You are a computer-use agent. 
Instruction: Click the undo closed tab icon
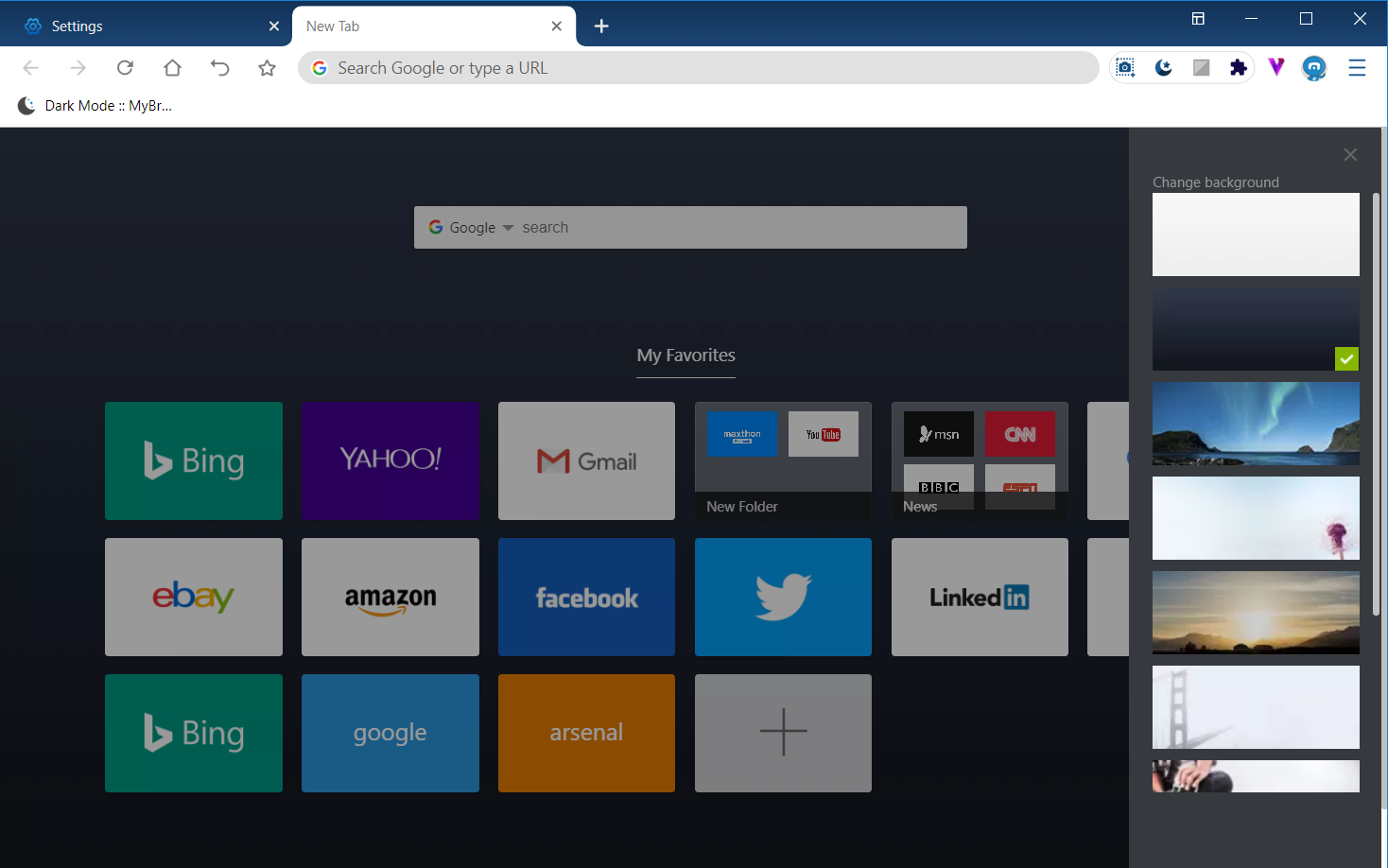pos(219,67)
